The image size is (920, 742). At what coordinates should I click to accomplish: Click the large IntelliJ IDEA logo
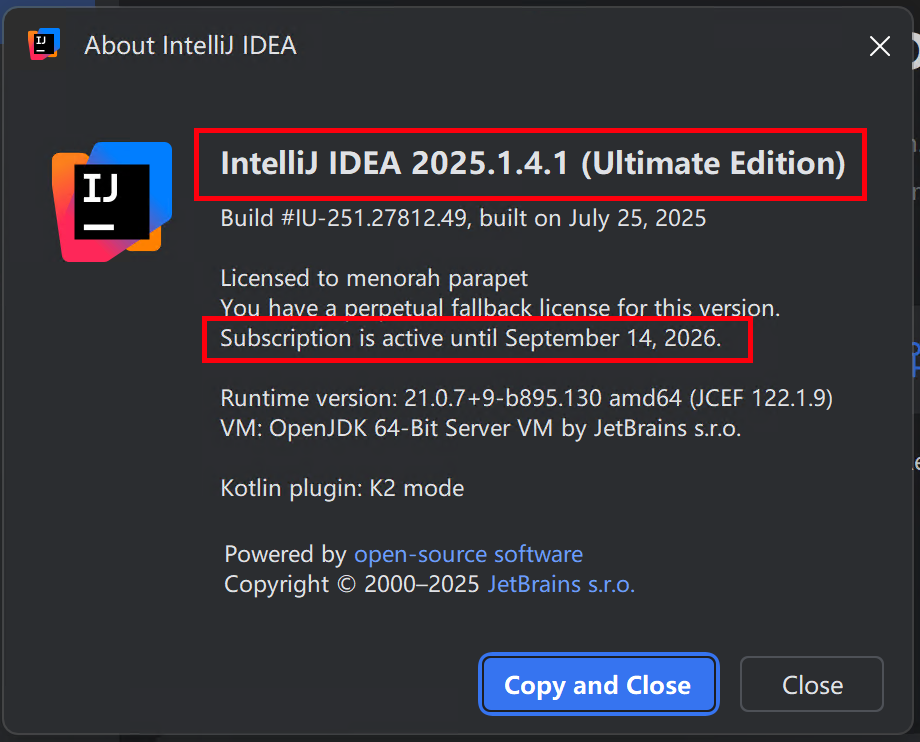(x=112, y=202)
